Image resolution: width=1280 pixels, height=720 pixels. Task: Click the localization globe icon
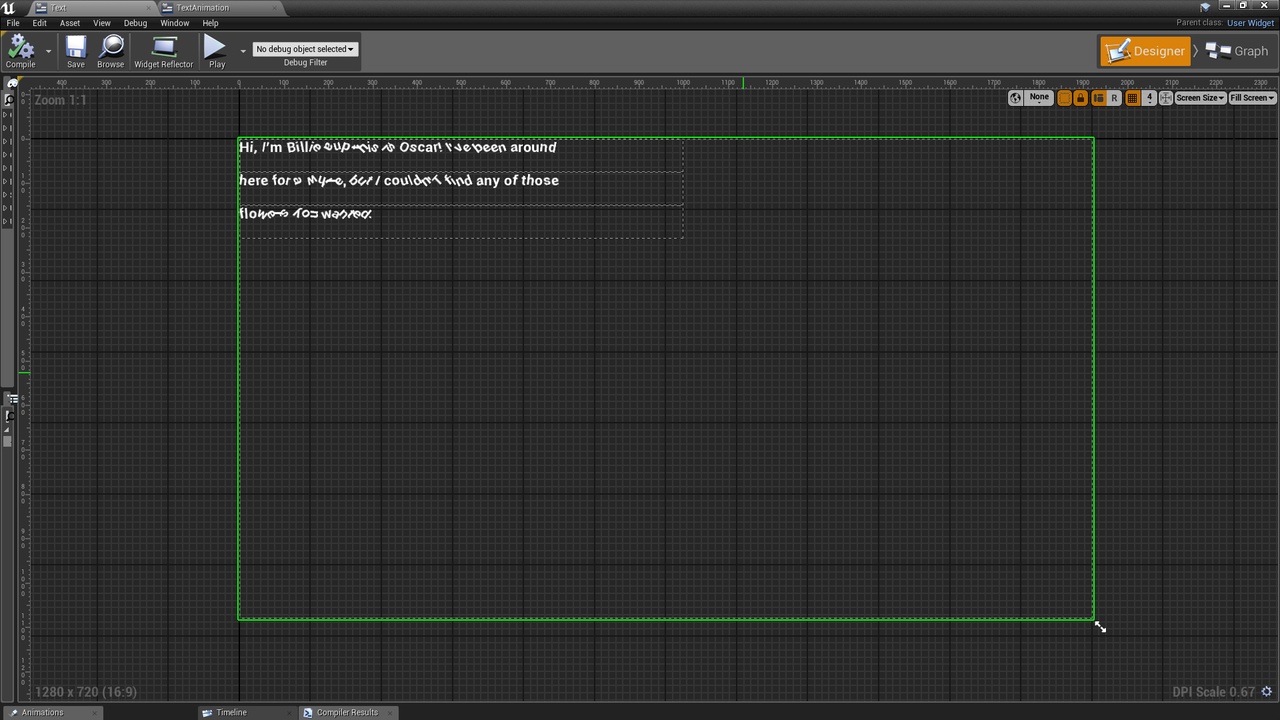(1016, 98)
